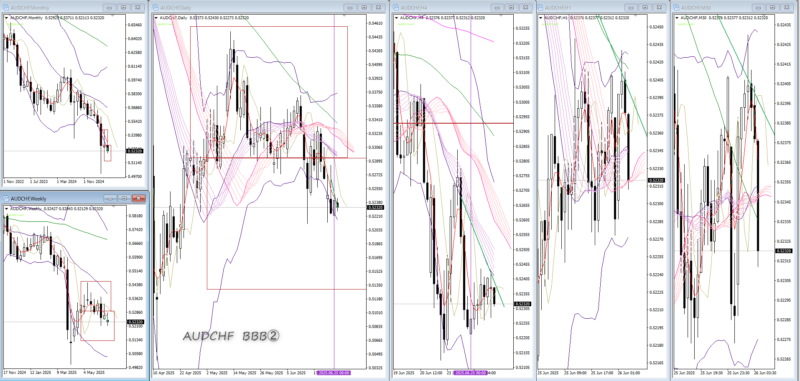Image resolution: width=800 pixels, height=381 pixels.
Task: Click the '1 Nov 2022' date on Monthly axis
Action: [x=13, y=181]
